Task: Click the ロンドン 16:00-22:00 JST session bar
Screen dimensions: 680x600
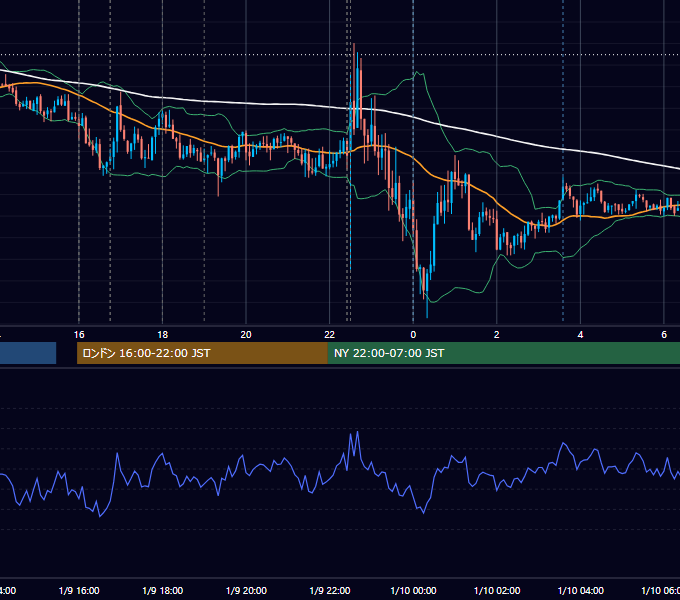Action: [202, 353]
